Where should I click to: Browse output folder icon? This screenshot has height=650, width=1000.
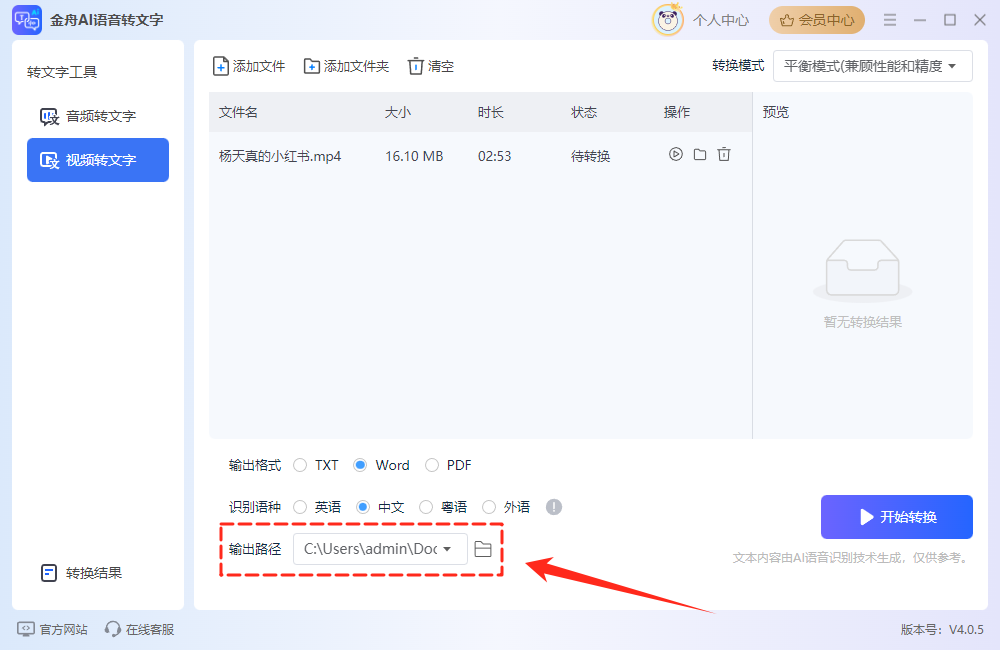483,549
